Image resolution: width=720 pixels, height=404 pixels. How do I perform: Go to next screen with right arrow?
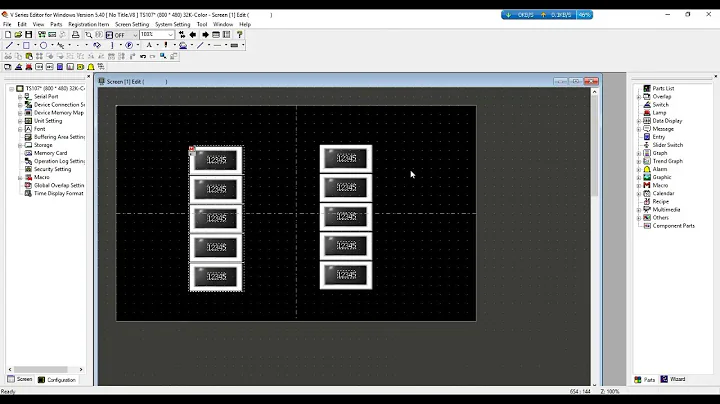(x=205, y=34)
